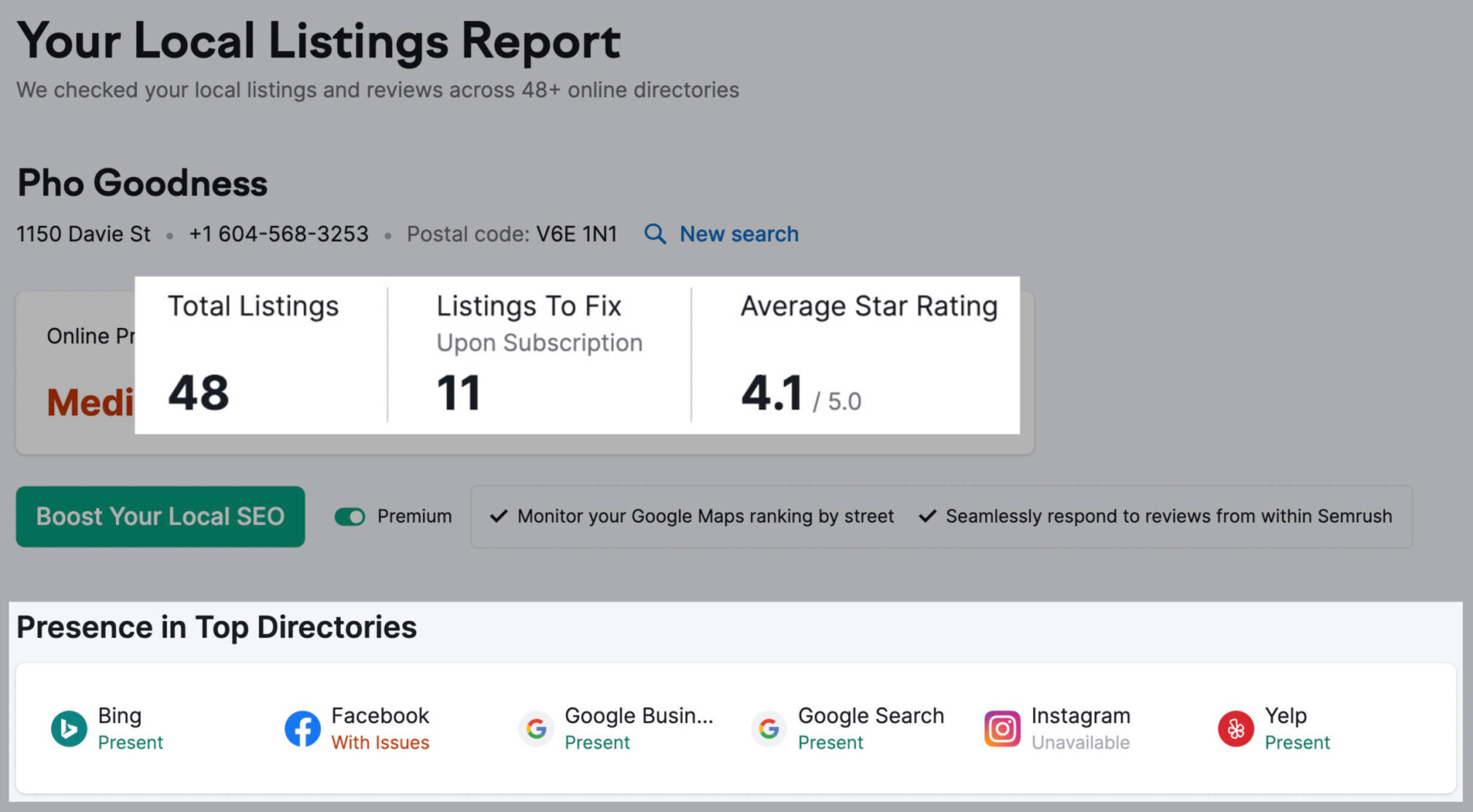This screenshot has width=1473, height=812.
Task: Click Seamlessly respond to reviews feature text
Action: click(x=1169, y=517)
